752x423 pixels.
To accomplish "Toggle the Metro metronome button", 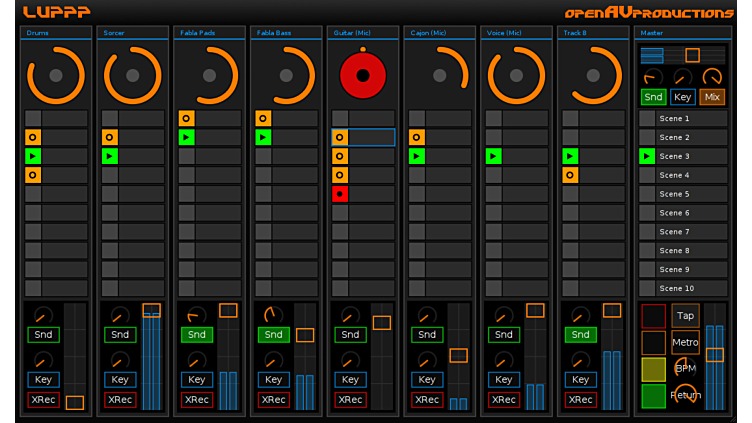I will click(685, 342).
